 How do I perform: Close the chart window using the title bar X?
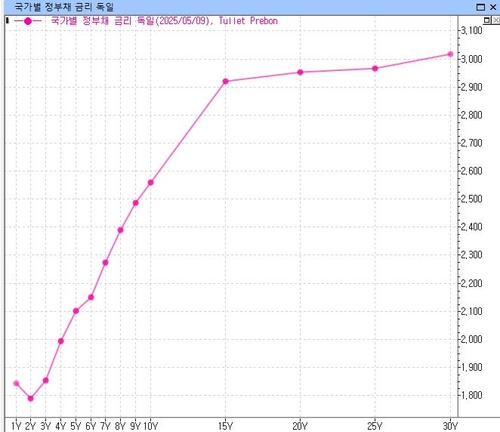point(493,7)
